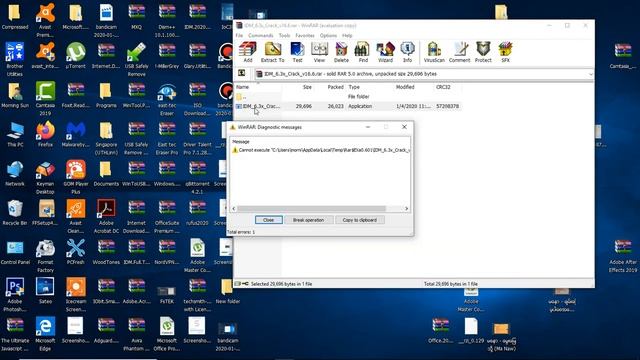Click the dialog's horizontal scrollbar right arrow

(407, 209)
